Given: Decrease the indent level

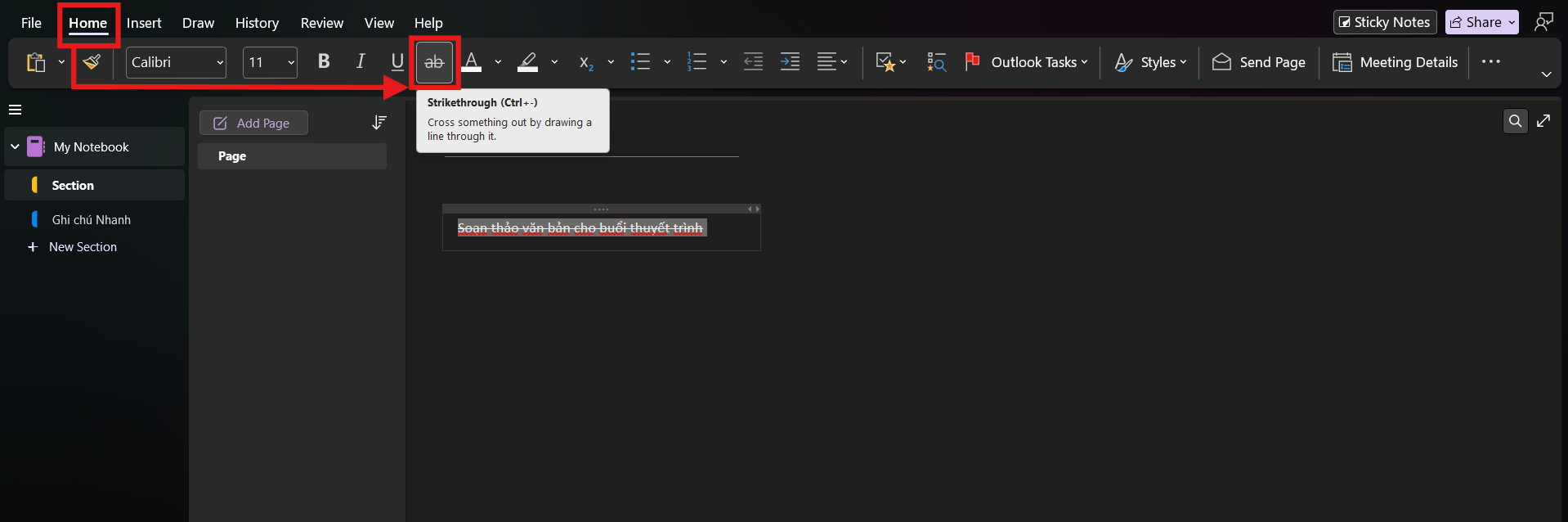Looking at the screenshot, I should click(753, 61).
